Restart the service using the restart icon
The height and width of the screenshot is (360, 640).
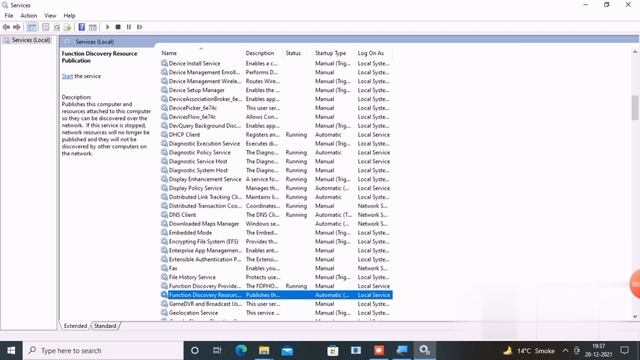(x=140, y=27)
